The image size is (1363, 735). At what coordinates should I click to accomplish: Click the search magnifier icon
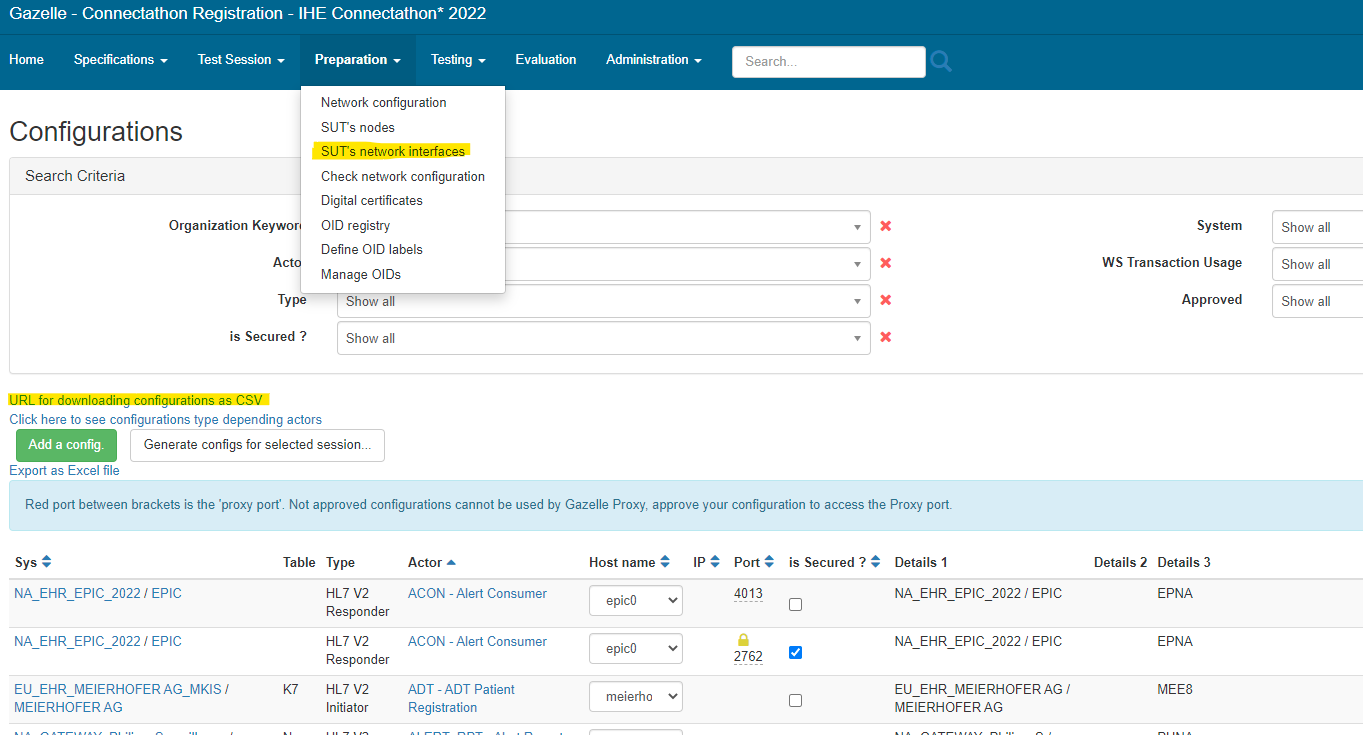[941, 61]
